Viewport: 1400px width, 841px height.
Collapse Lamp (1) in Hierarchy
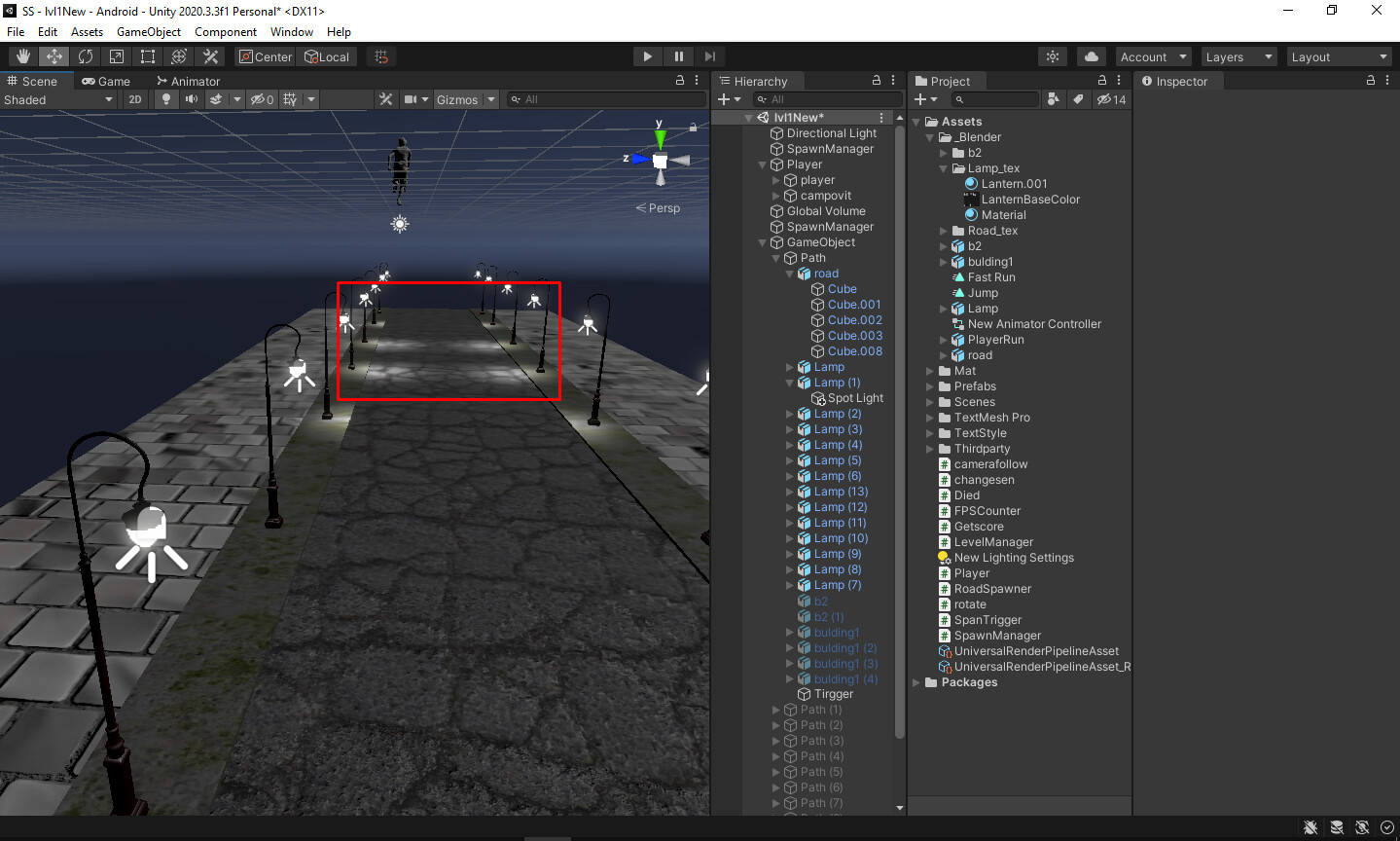coord(789,383)
